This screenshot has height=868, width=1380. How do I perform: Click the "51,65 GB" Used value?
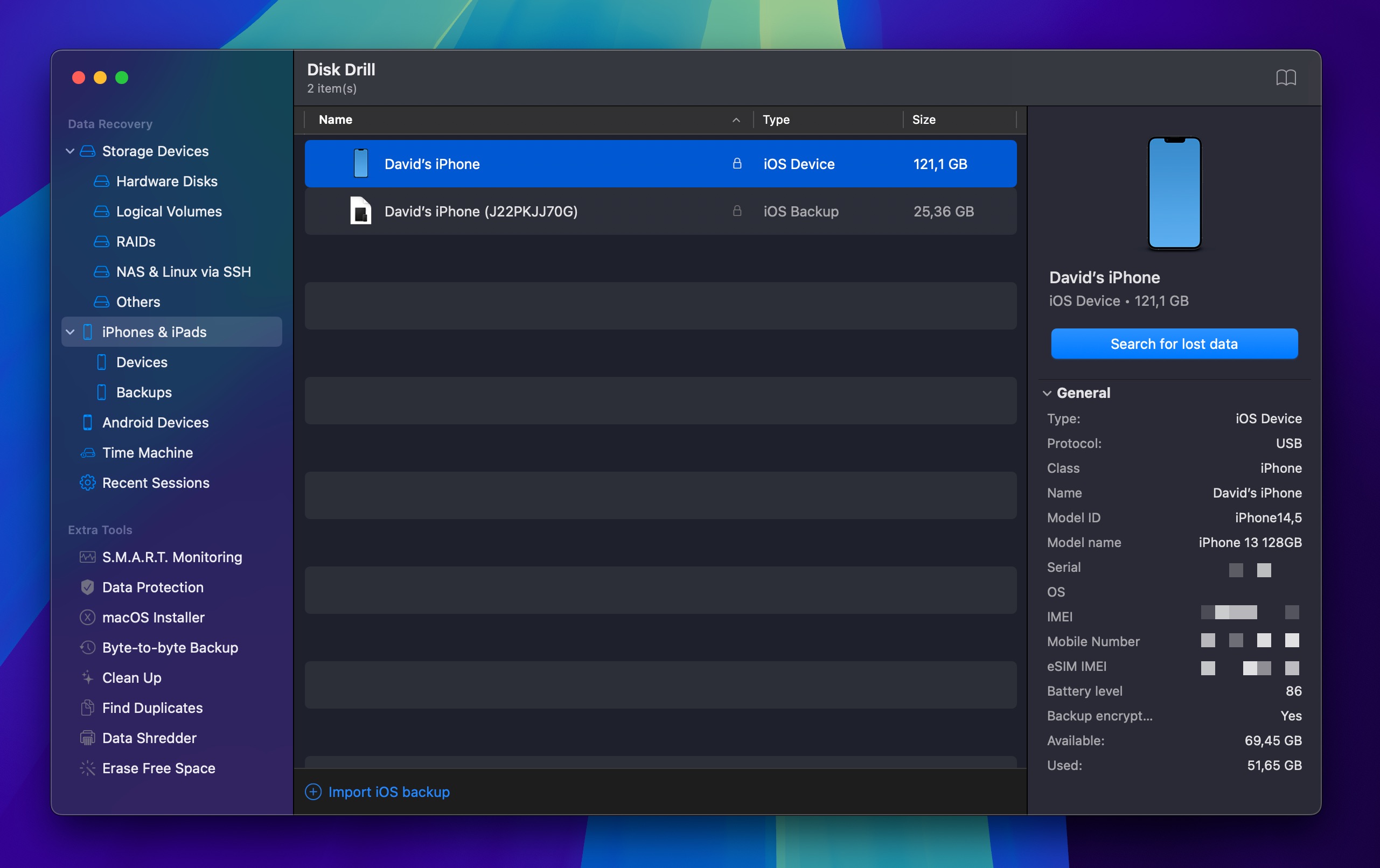coord(1274,766)
